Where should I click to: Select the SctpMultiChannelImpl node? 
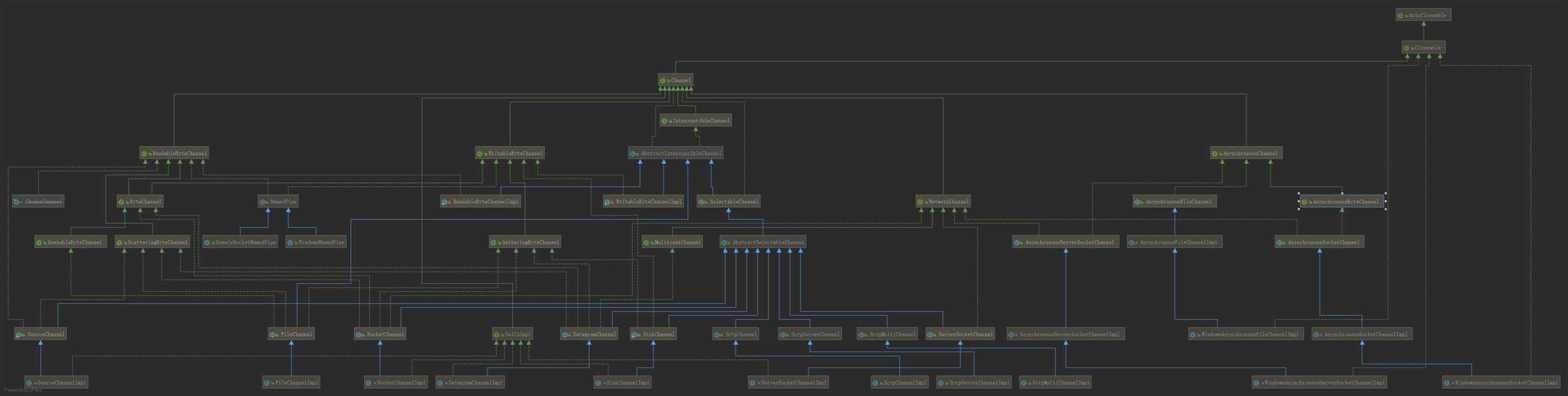coord(1056,382)
